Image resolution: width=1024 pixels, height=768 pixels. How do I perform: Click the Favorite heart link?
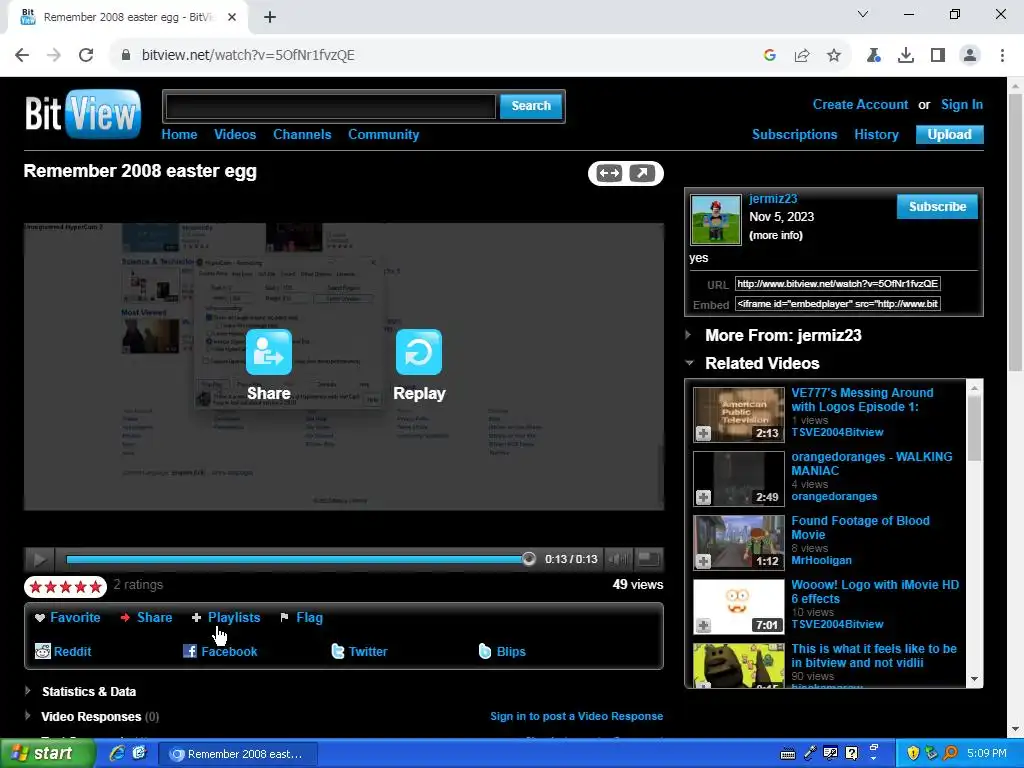pos(68,617)
